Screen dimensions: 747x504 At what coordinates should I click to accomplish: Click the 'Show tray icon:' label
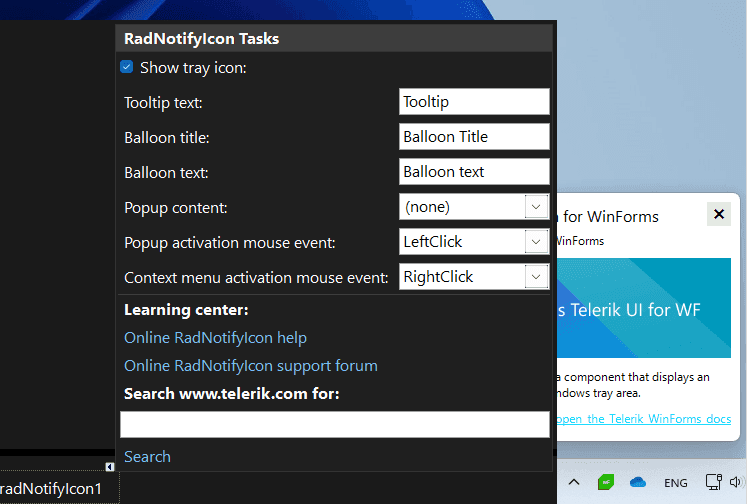pyautogui.click(x=193, y=68)
